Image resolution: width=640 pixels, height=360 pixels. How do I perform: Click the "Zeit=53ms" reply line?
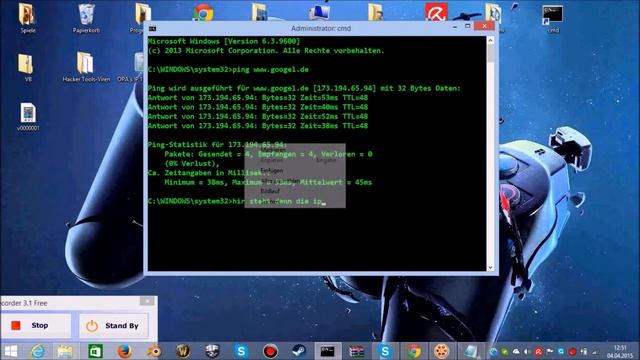tap(258, 98)
